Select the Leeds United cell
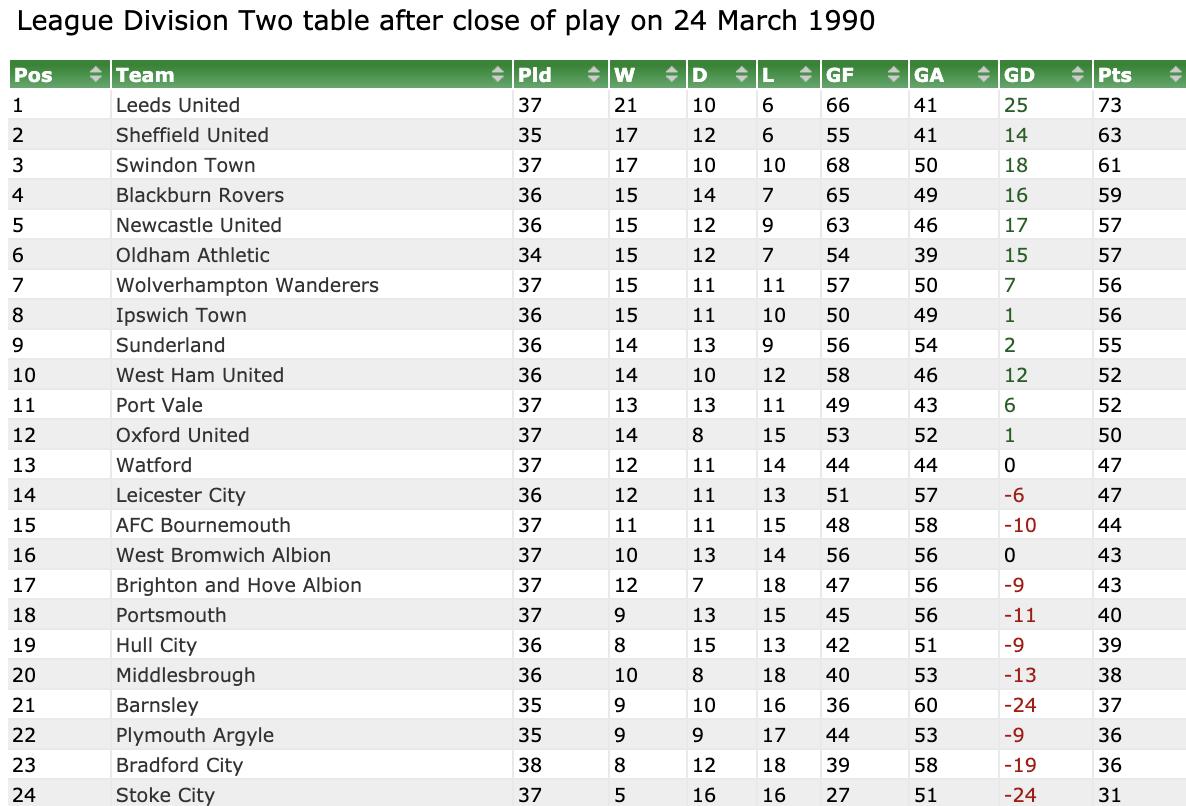 pos(312,104)
